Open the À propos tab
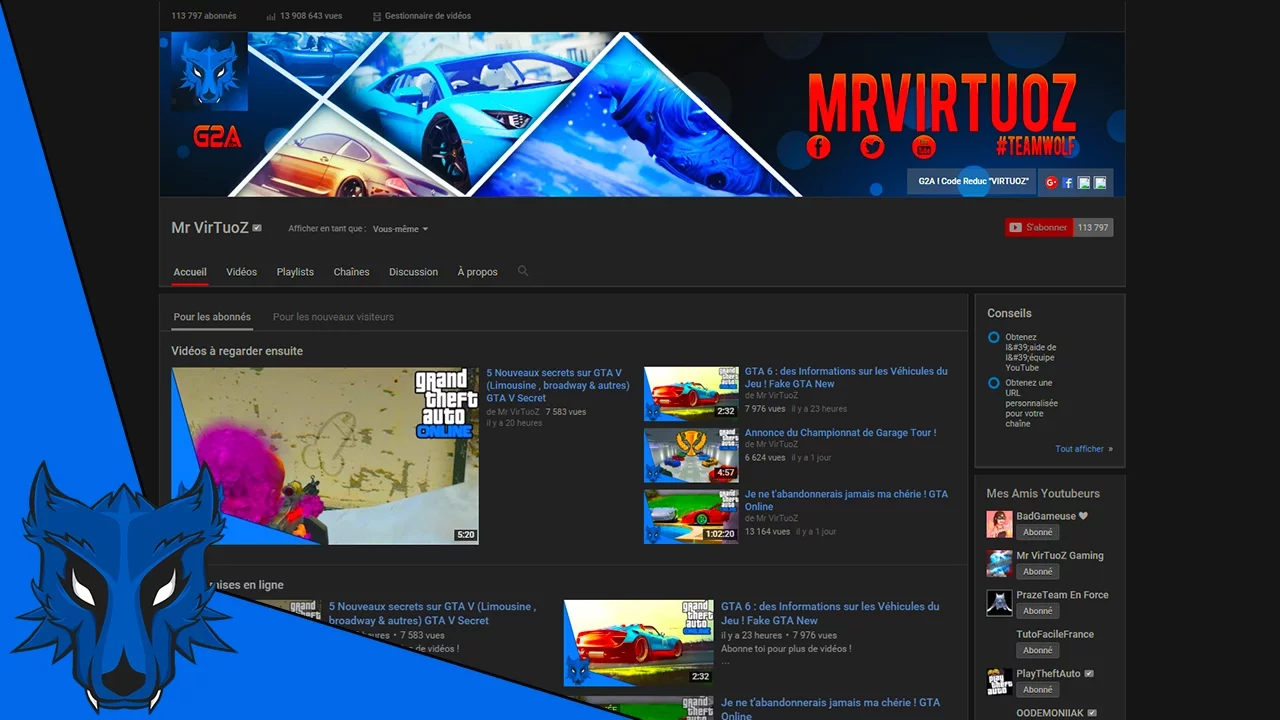Viewport: 1280px width, 720px height. click(x=477, y=272)
